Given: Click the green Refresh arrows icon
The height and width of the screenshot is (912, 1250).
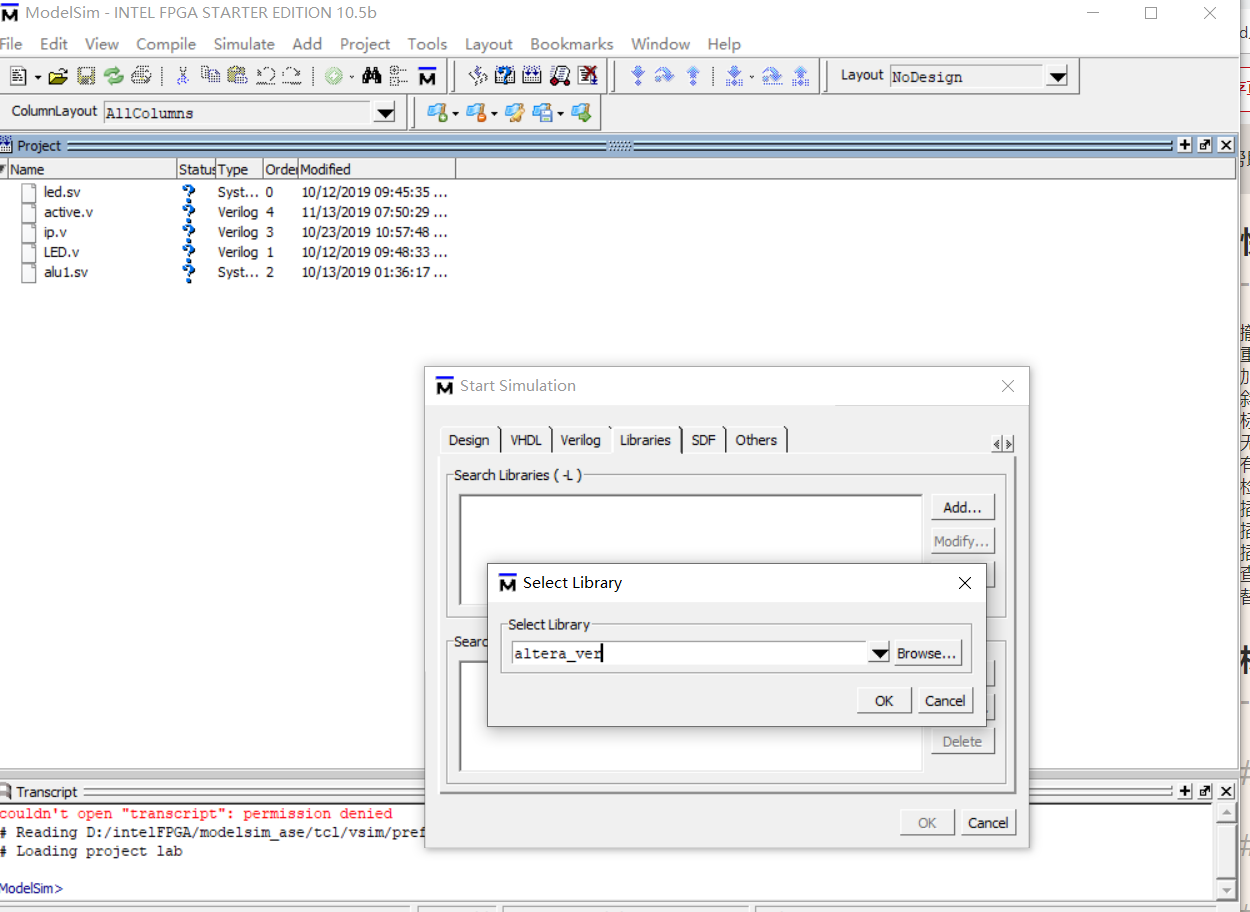Looking at the screenshot, I should pos(113,76).
